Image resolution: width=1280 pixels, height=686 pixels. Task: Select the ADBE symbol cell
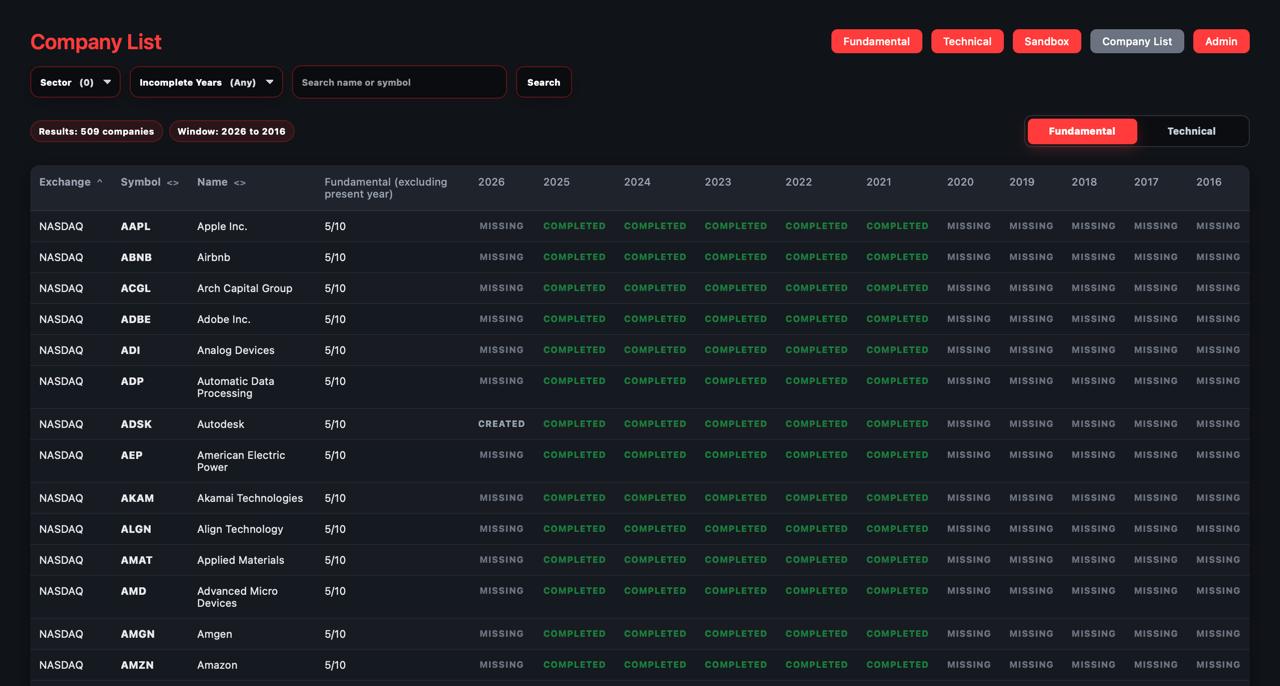pyautogui.click(x=136, y=319)
